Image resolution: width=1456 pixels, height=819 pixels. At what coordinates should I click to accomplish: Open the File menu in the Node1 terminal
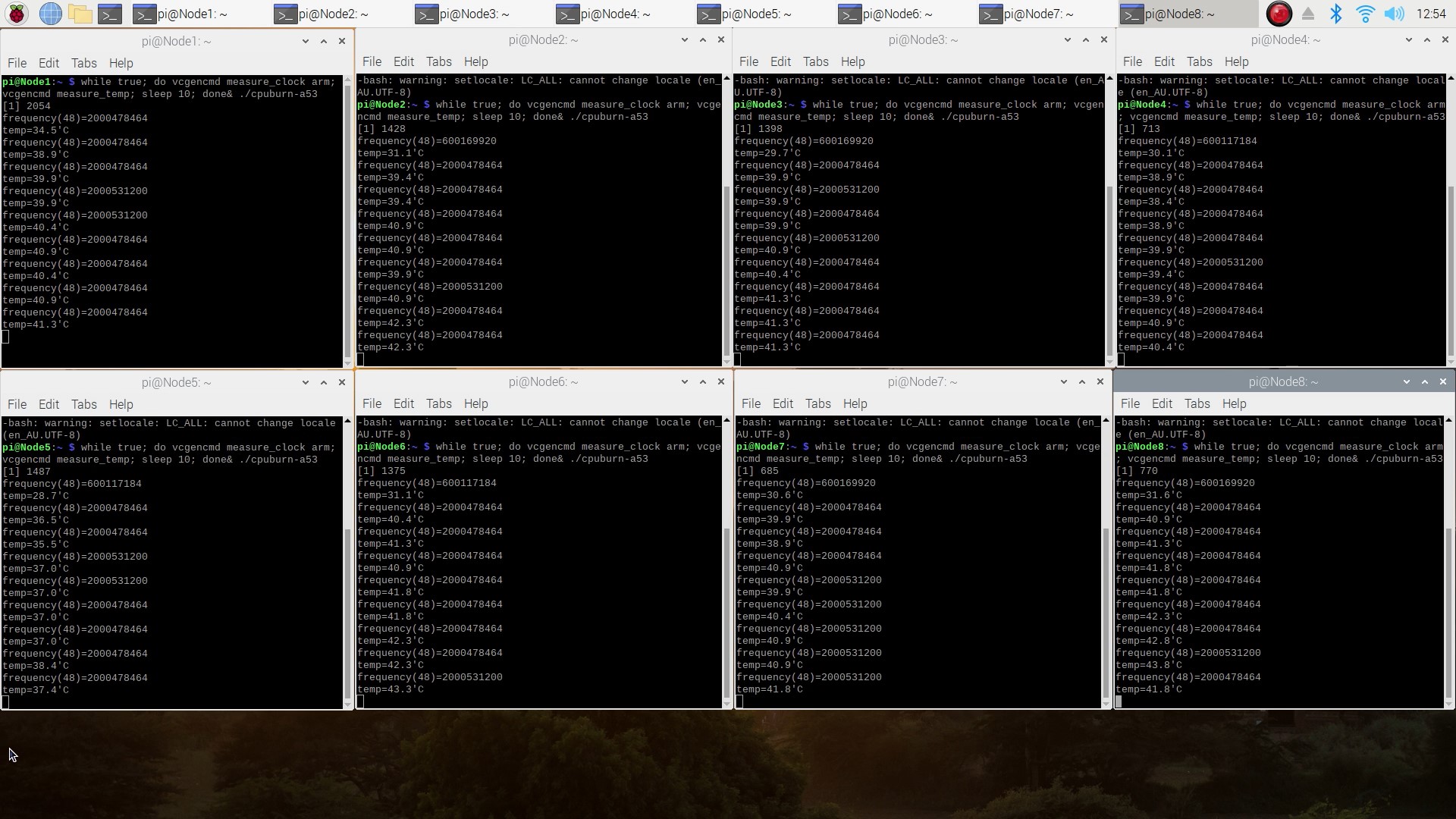[17, 63]
